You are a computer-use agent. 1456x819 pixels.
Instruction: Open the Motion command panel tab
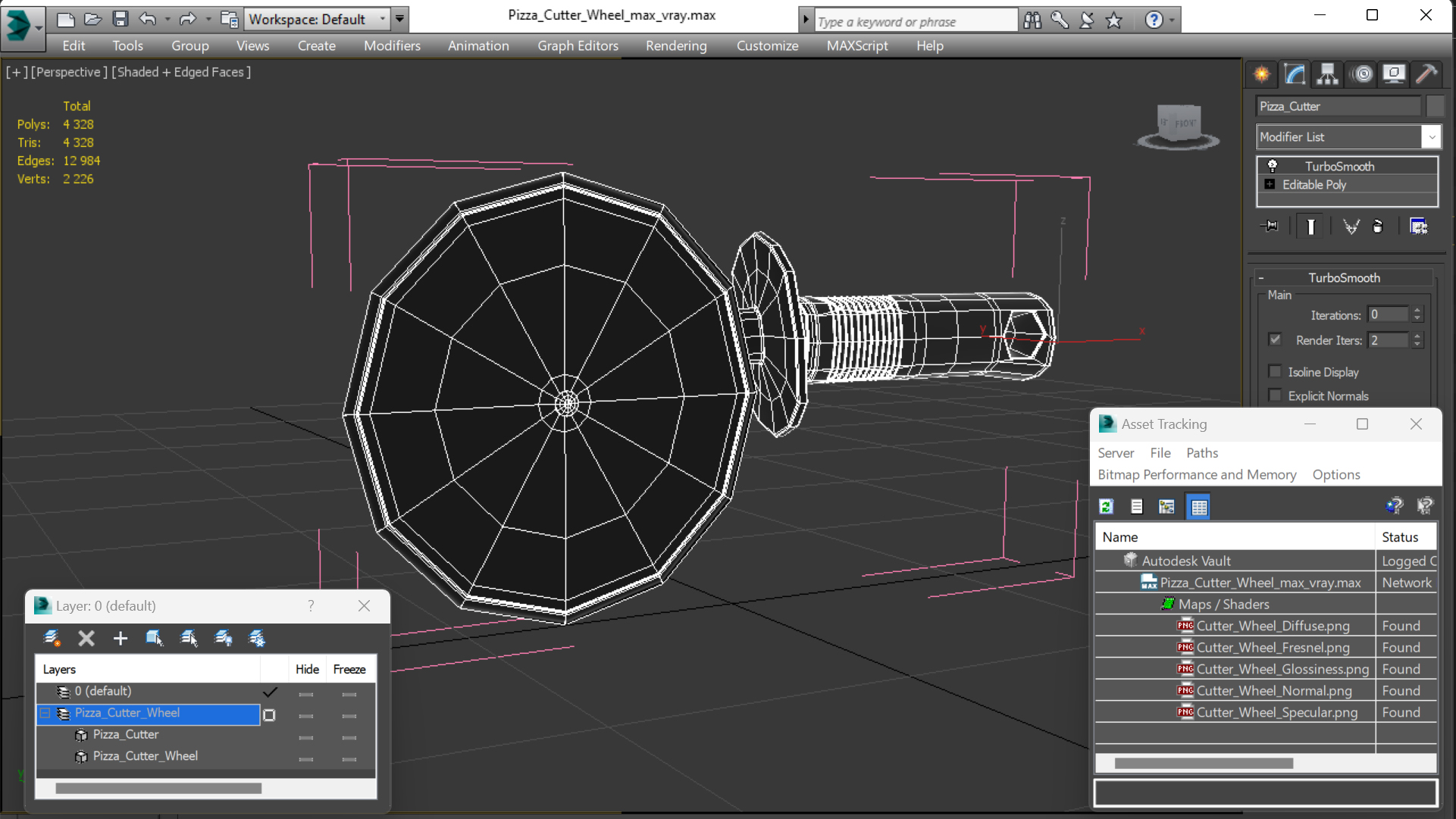(x=1362, y=74)
